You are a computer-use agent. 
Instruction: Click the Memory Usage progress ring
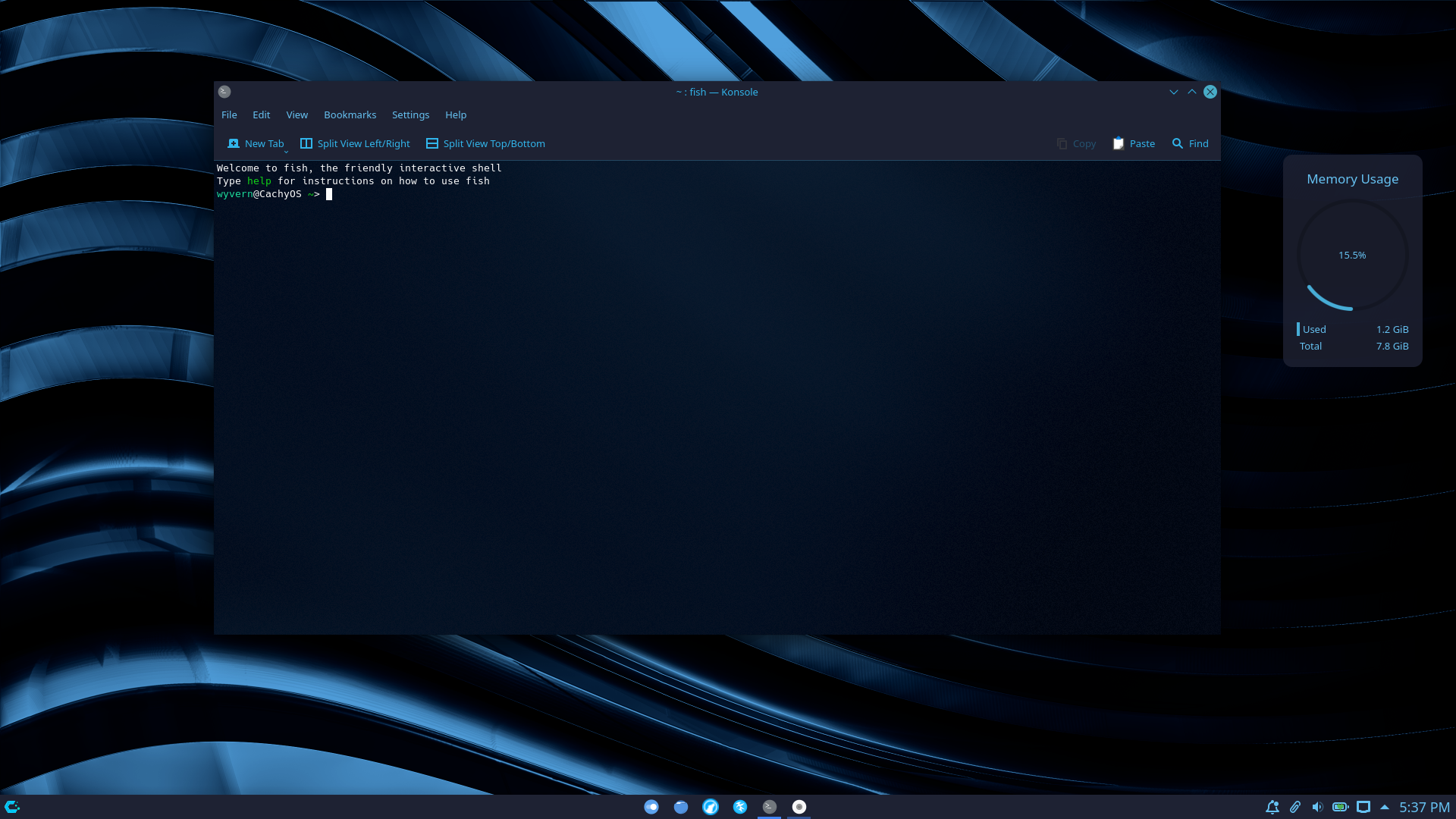[x=1352, y=255]
